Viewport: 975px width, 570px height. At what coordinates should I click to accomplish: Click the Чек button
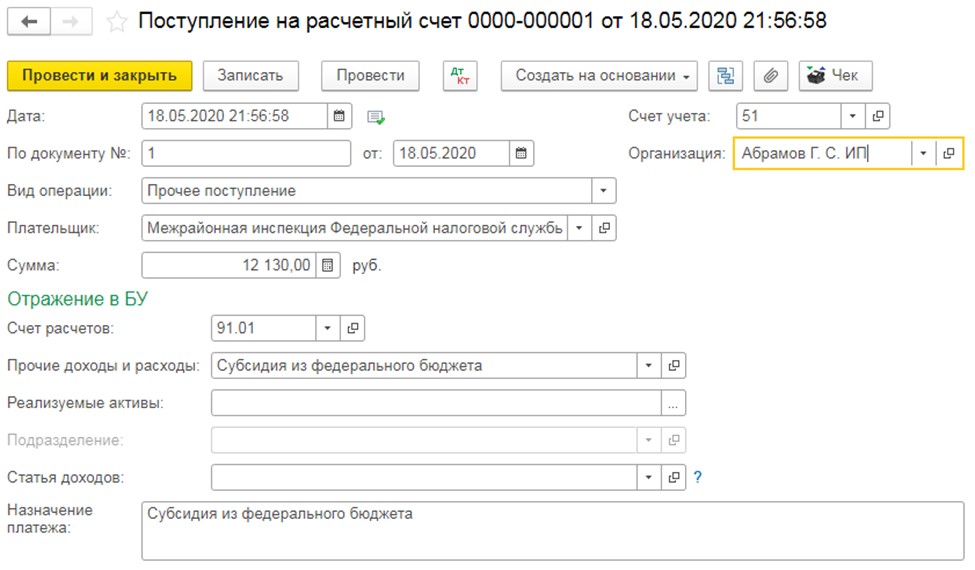coord(835,76)
